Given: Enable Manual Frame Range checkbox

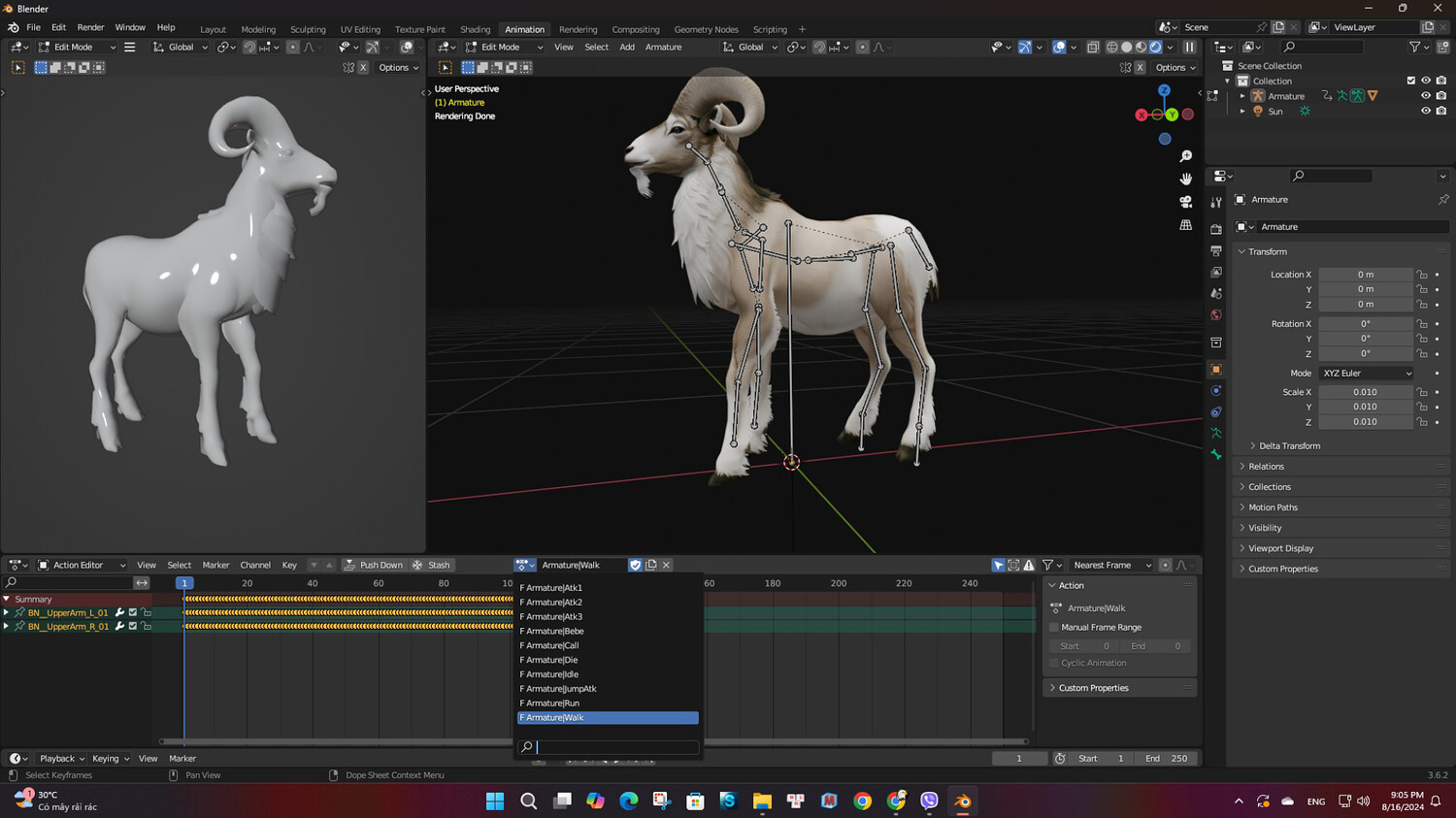Looking at the screenshot, I should 1054,628.
